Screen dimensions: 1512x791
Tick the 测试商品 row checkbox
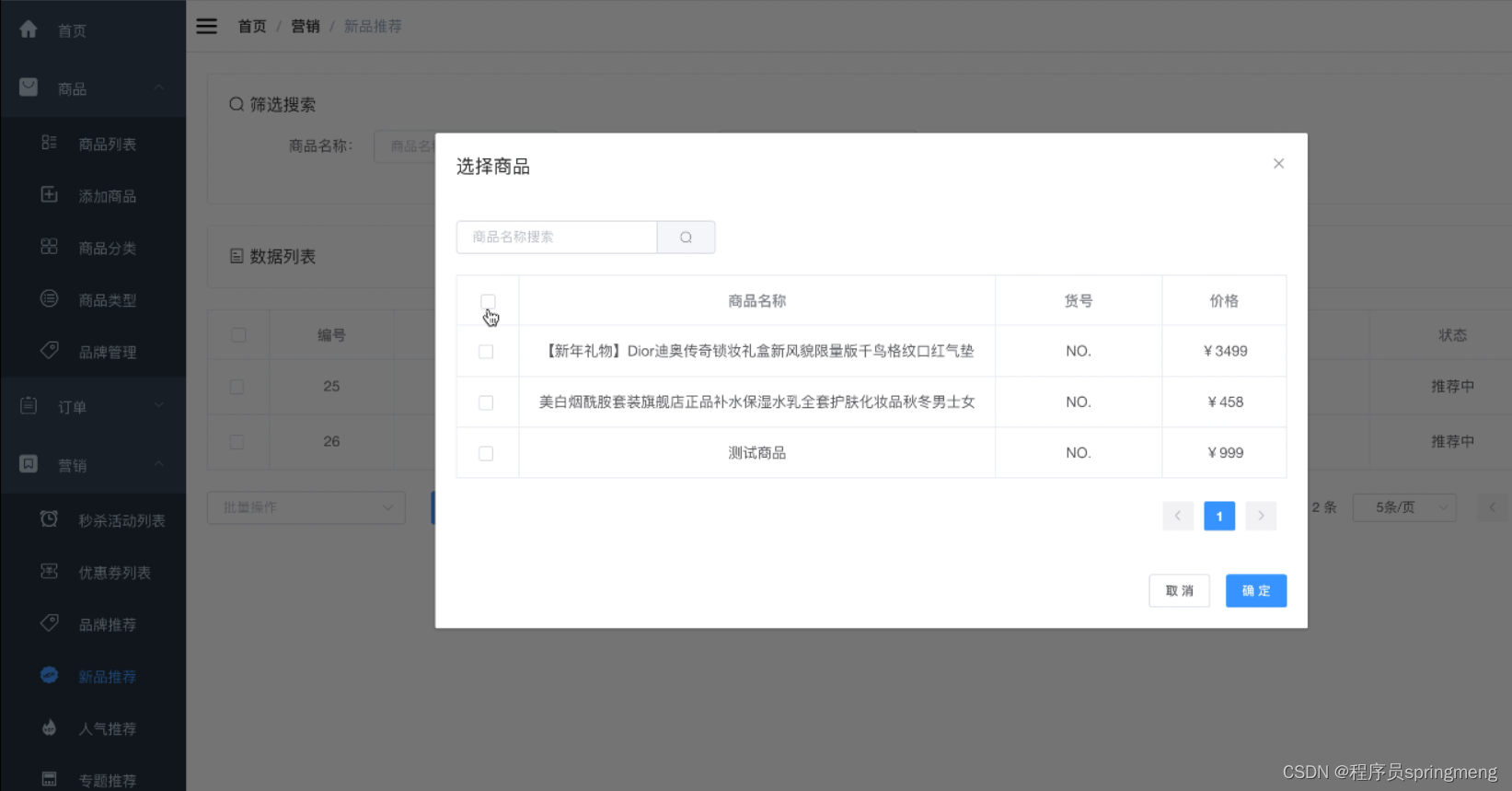[x=486, y=453]
